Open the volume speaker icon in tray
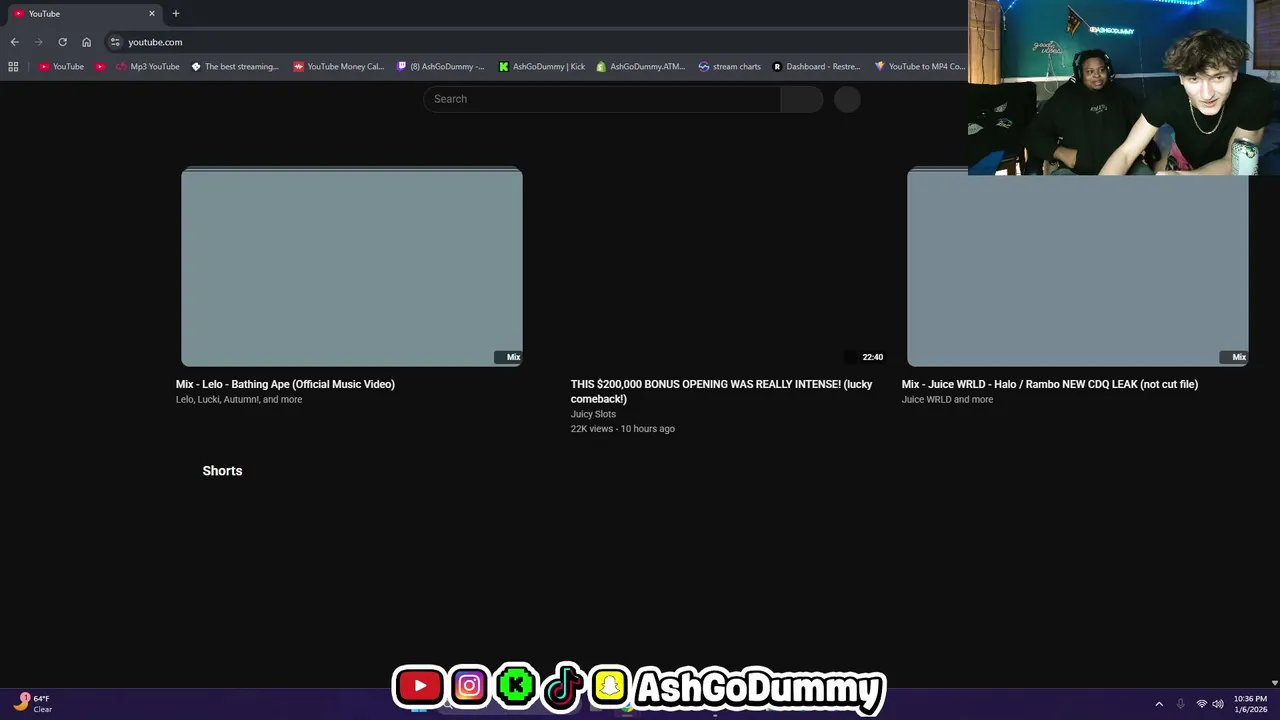The width and height of the screenshot is (1280, 720). [1217, 704]
